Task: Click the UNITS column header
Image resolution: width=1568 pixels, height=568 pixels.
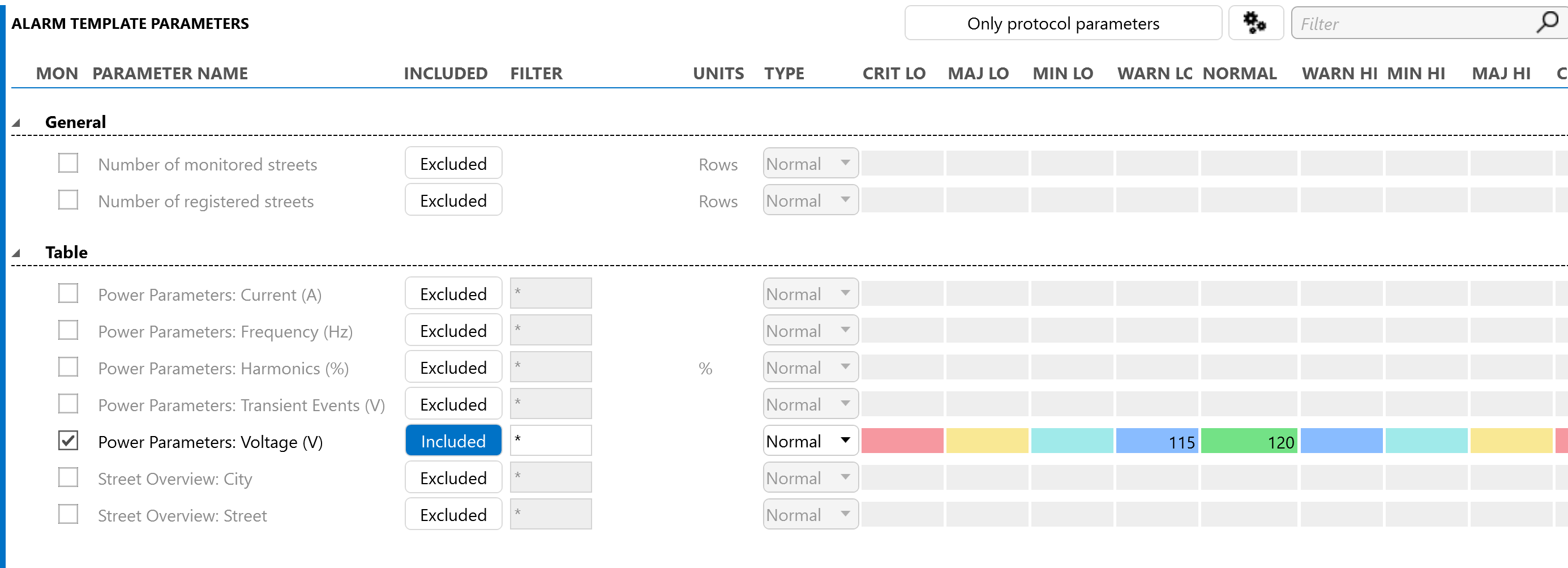Action: point(718,74)
